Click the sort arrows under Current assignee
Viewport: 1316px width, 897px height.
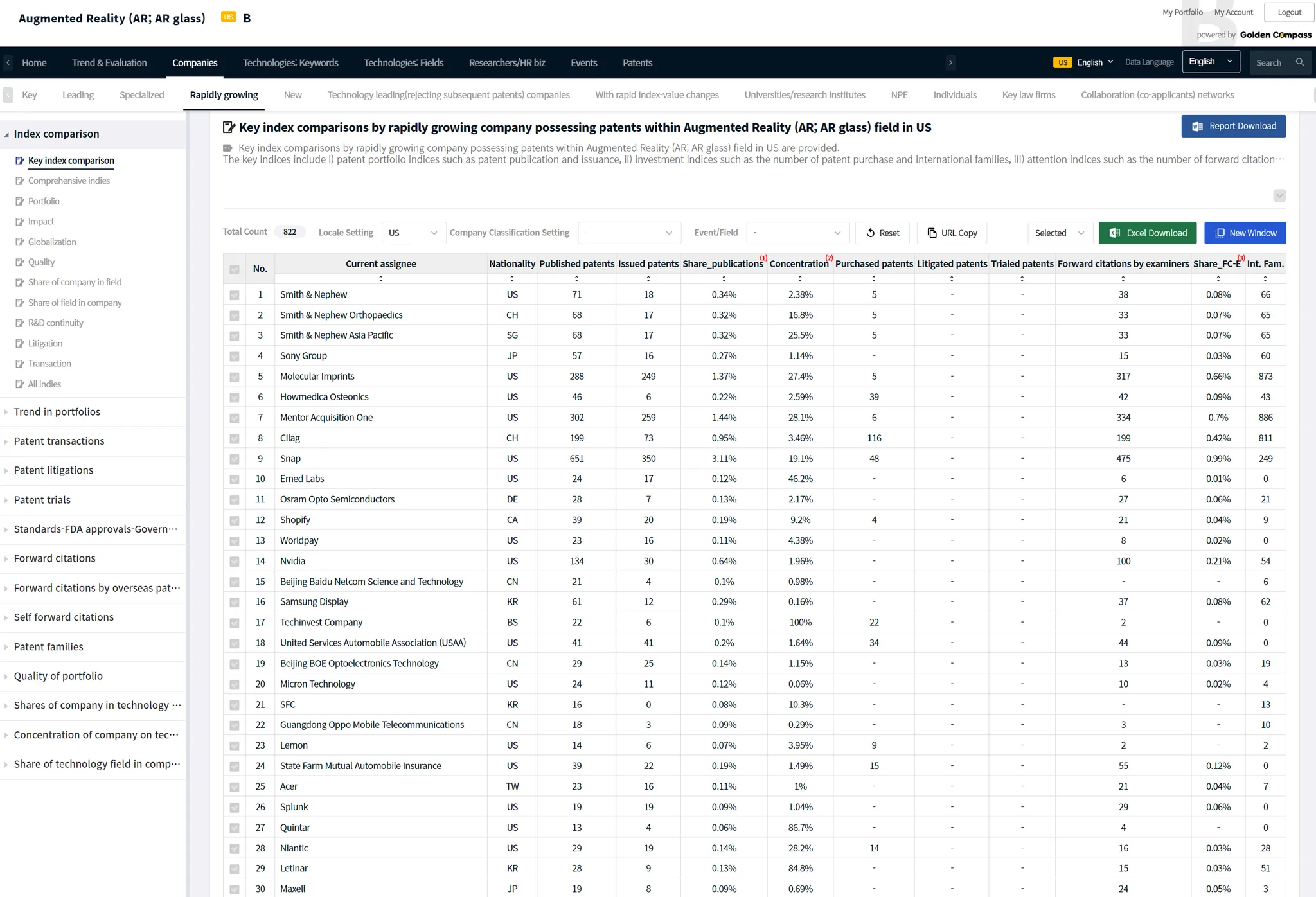pyautogui.click(x=380, y=278)
